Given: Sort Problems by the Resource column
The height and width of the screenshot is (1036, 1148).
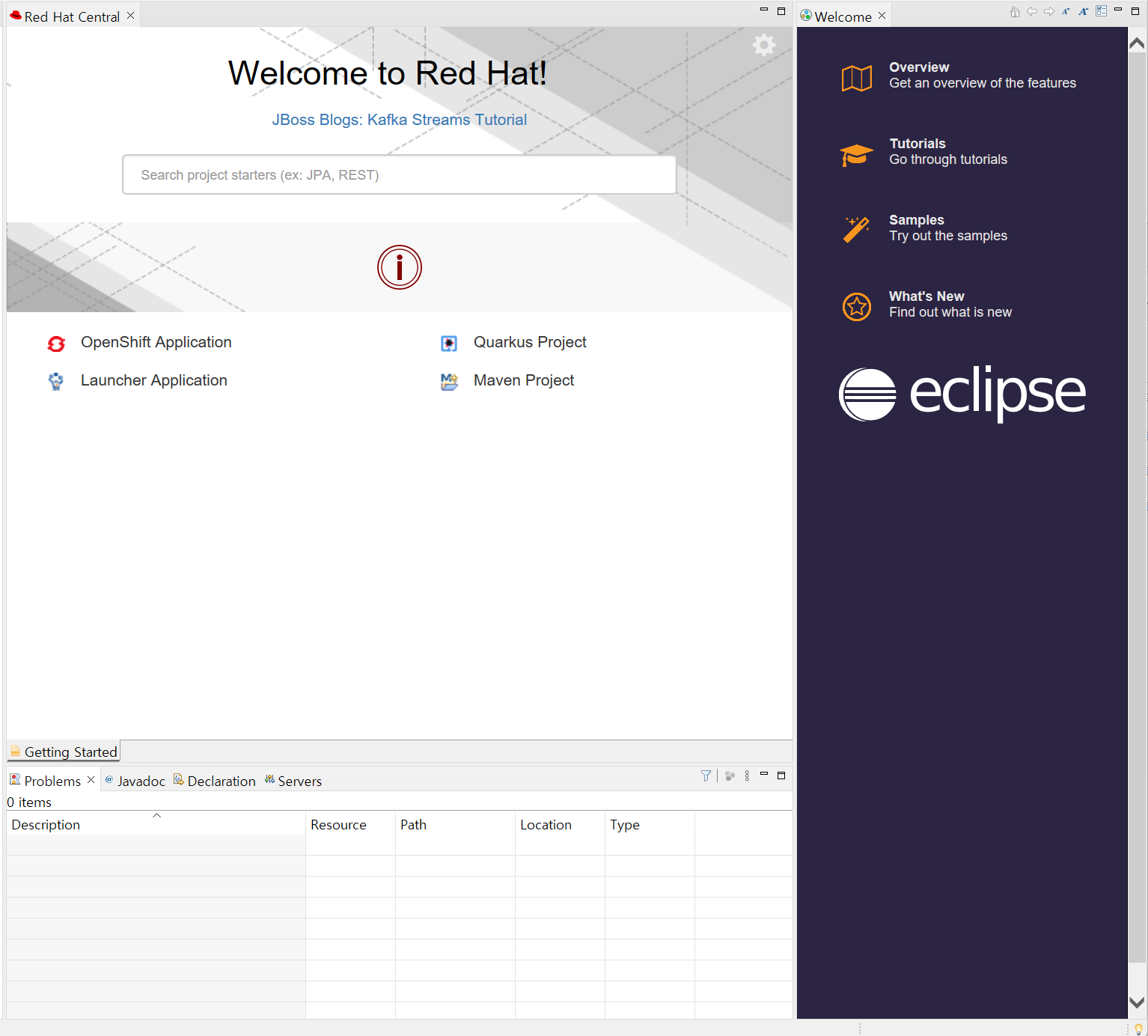Looking at the screenshot, I should pos(350,824).
